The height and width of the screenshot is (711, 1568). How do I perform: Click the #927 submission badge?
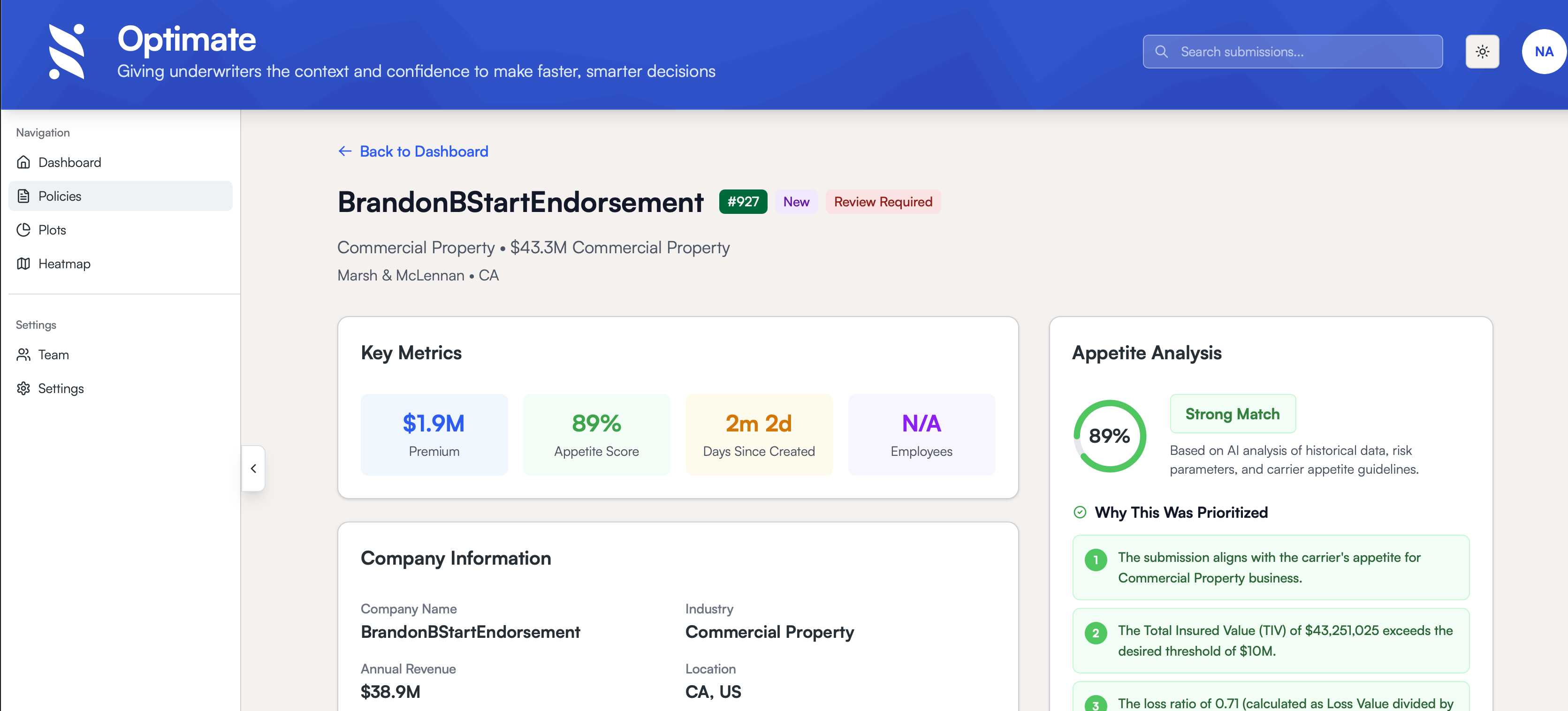click(743, 202)
